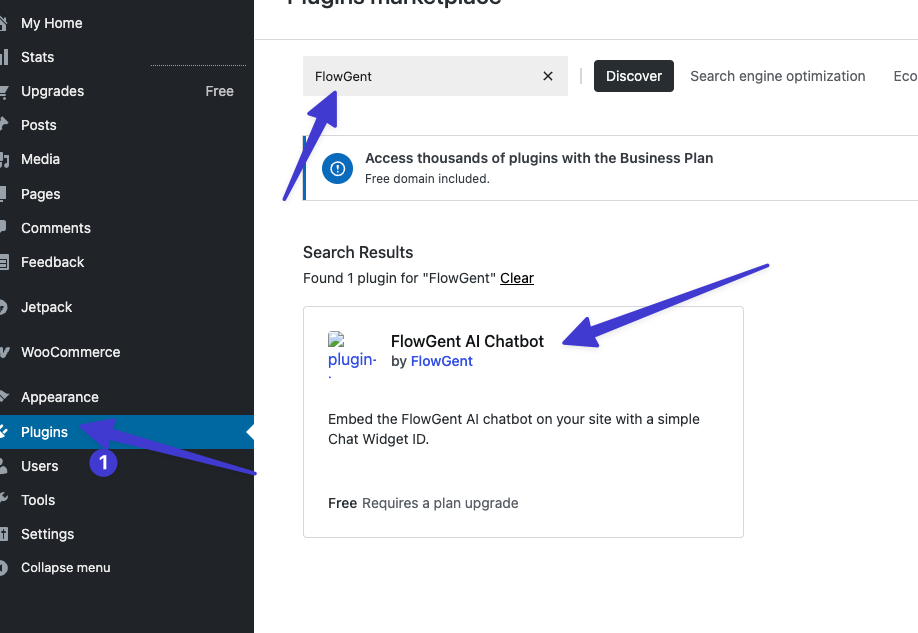
Task: Click the Free domain included text
Action: coord(427,179)
